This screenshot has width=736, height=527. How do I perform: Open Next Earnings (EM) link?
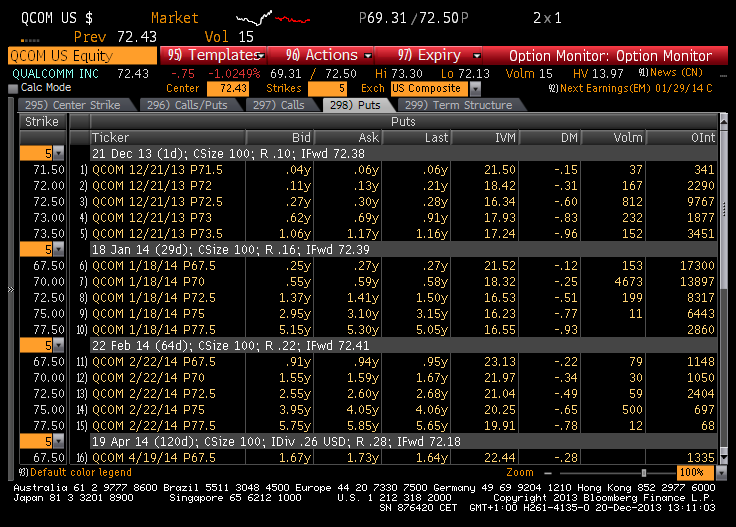pos(630,88)
